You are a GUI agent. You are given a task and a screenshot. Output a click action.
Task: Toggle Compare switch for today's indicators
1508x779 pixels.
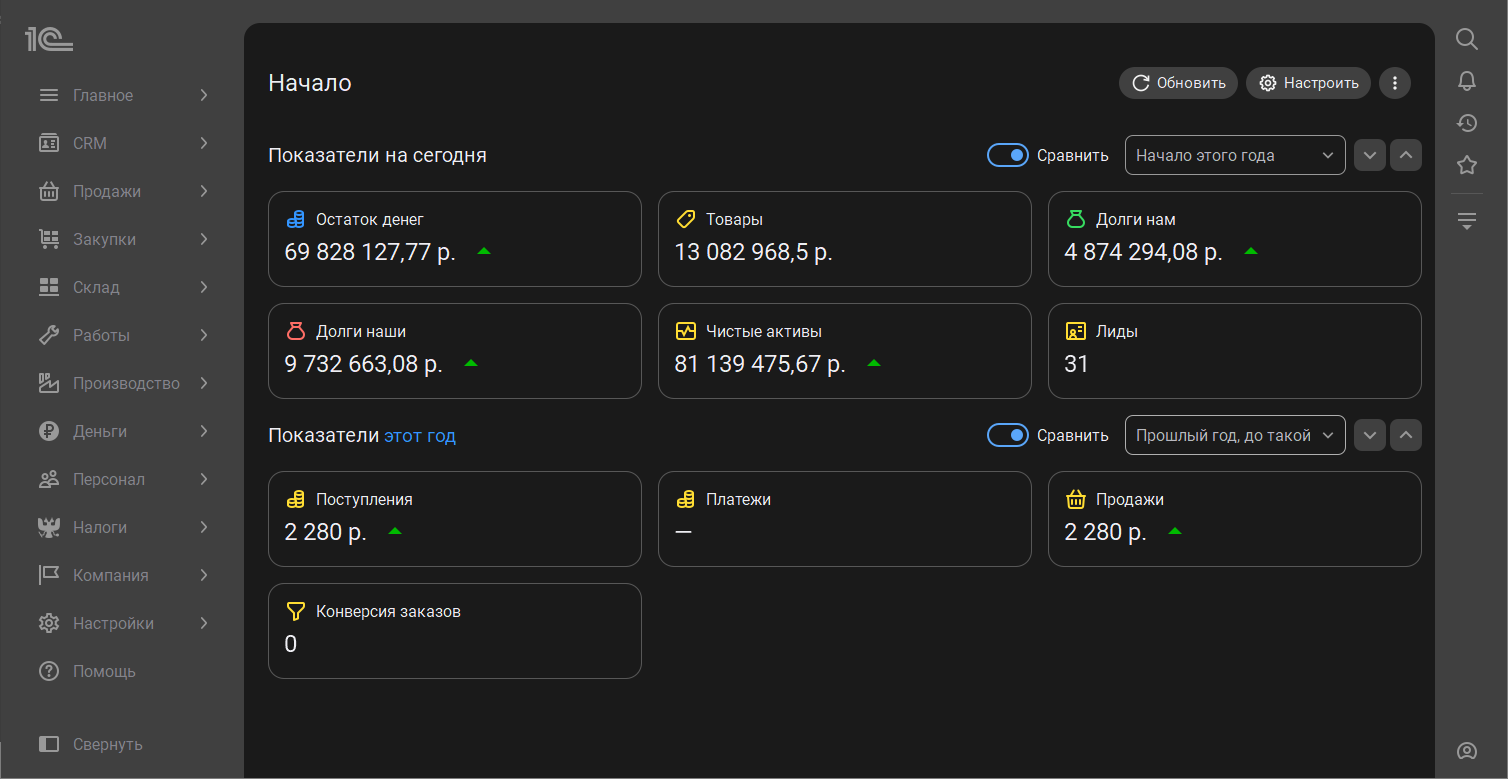(x=1007, y=155)
